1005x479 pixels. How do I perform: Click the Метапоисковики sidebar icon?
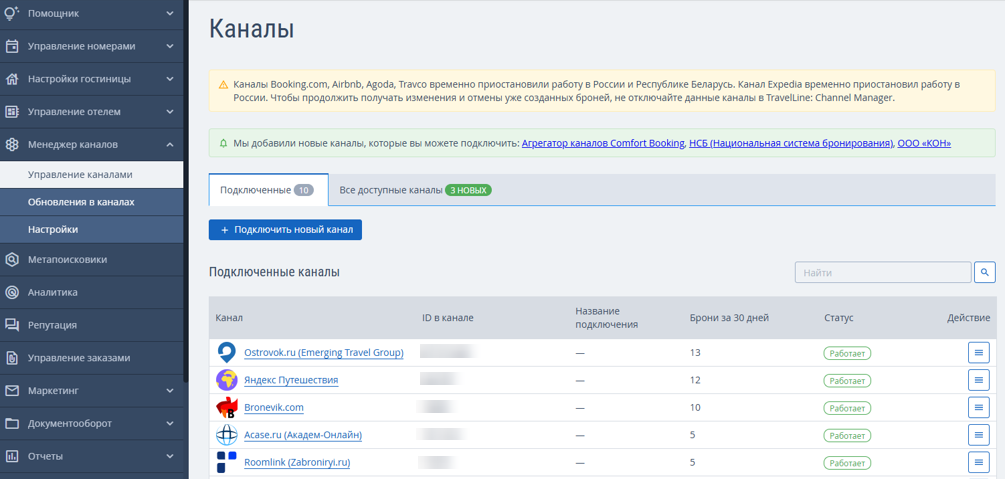(x=12, y=260)
